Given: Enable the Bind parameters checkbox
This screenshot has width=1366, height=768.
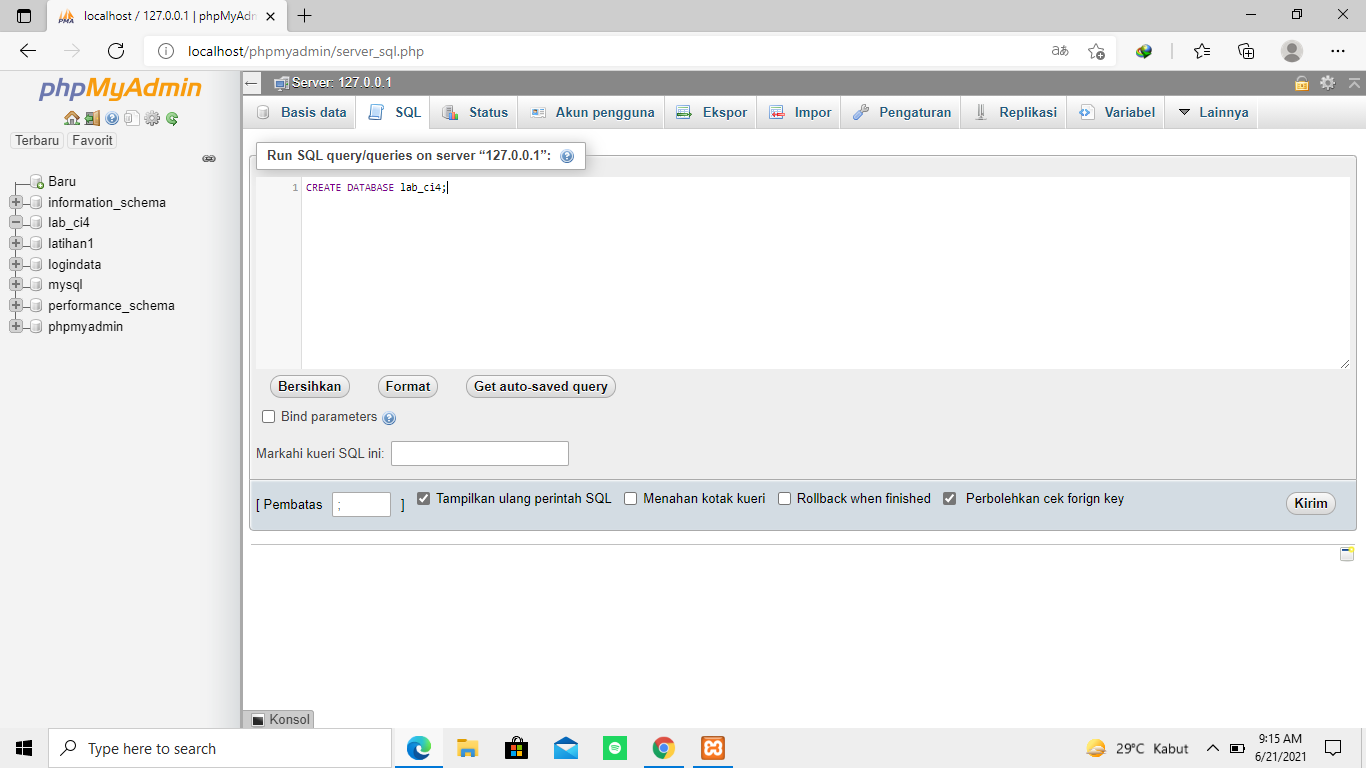Looking at the screenshot, I should (x=268, y=417).
